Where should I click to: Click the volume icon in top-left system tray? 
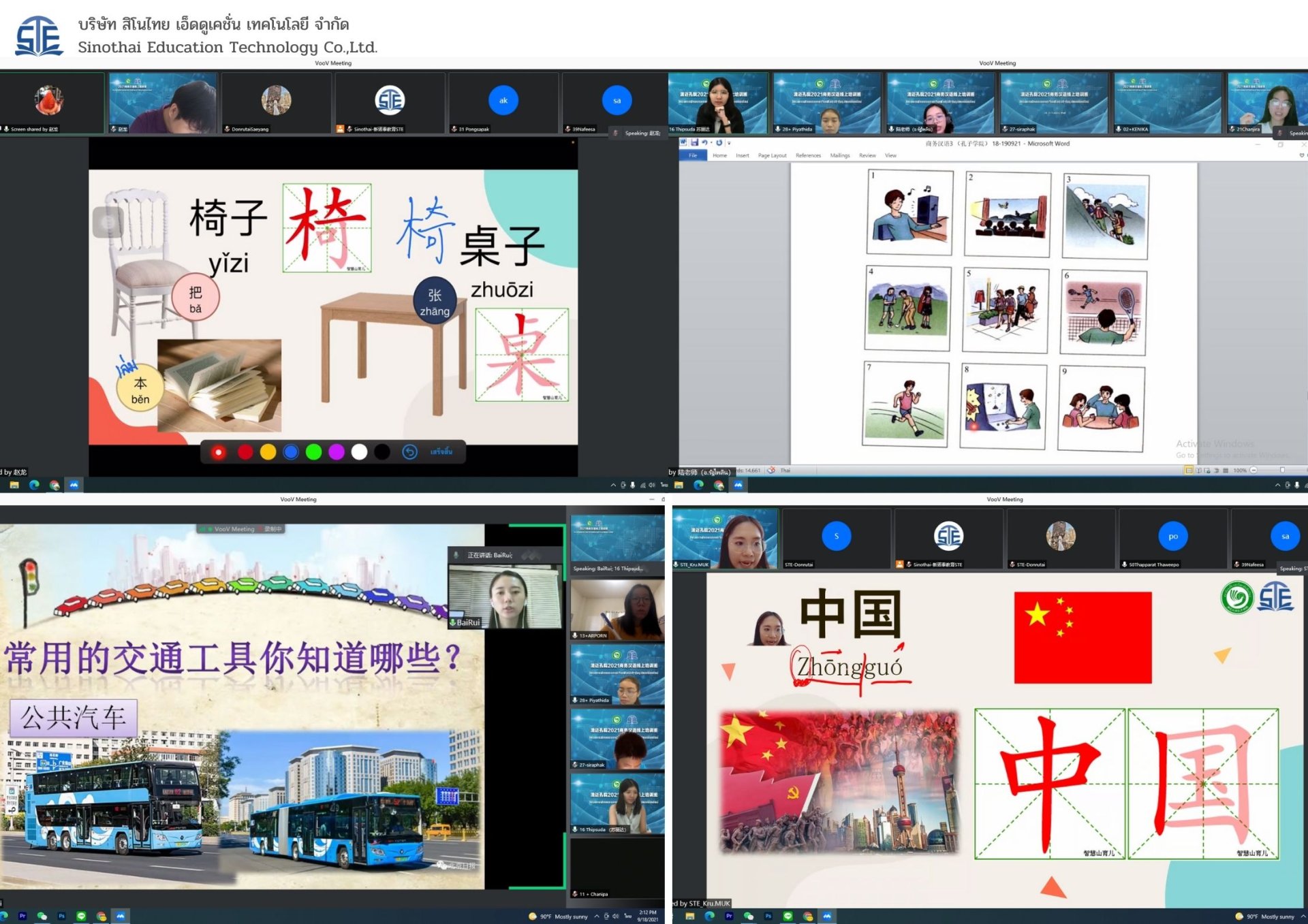tap(652, 485)
